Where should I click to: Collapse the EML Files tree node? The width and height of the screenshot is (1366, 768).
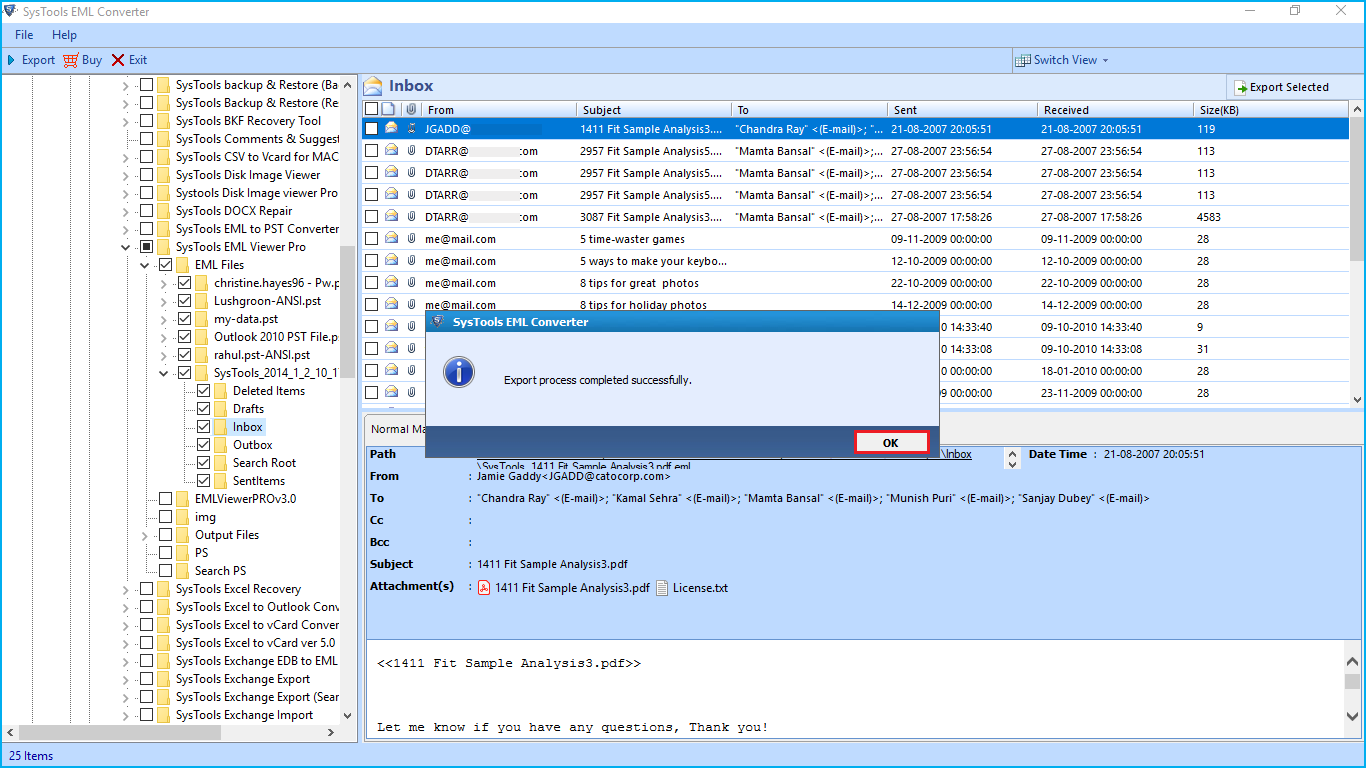[145, 265]
